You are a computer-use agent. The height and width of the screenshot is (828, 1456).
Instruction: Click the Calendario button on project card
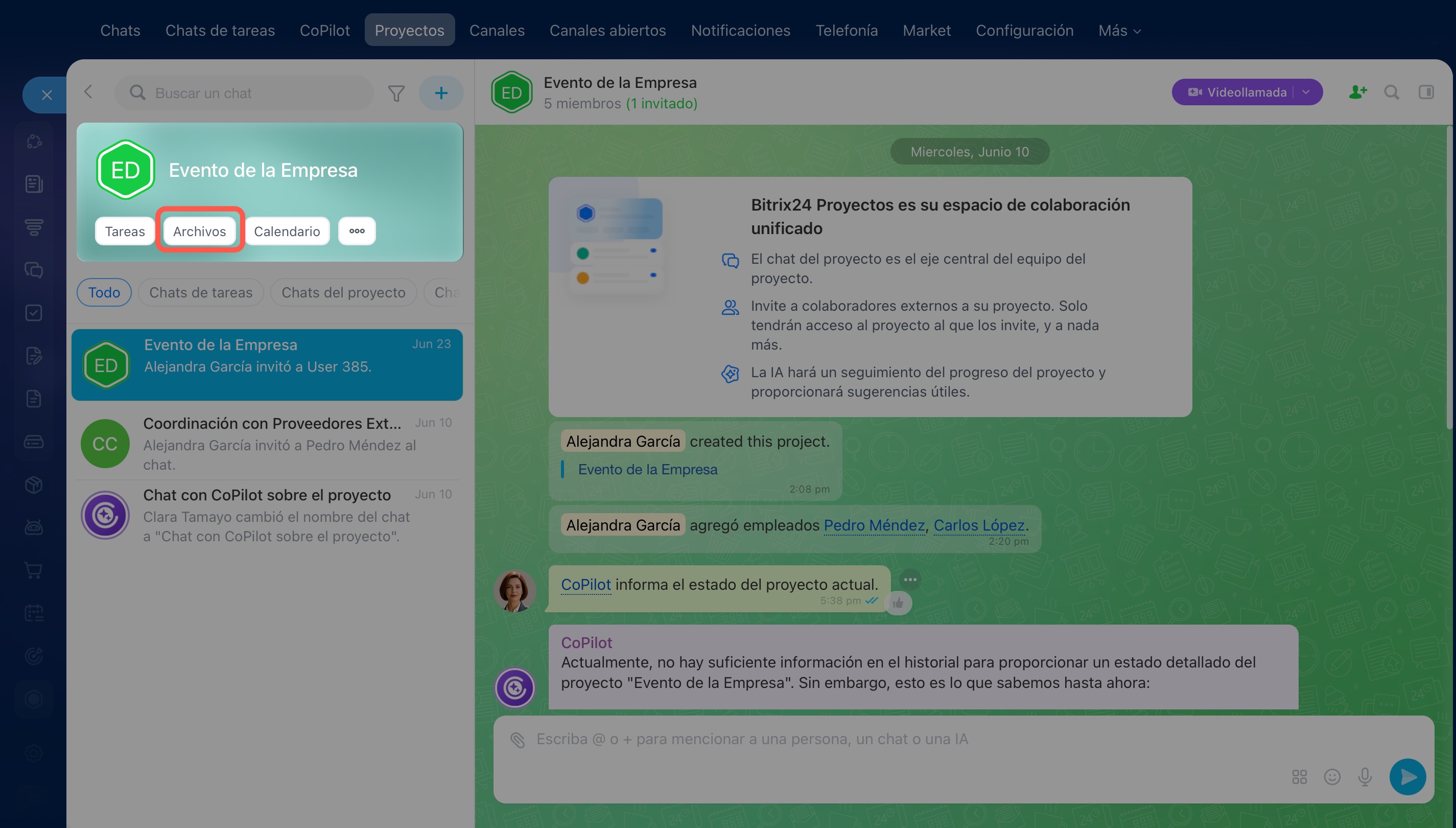click(x=287, y=231)
